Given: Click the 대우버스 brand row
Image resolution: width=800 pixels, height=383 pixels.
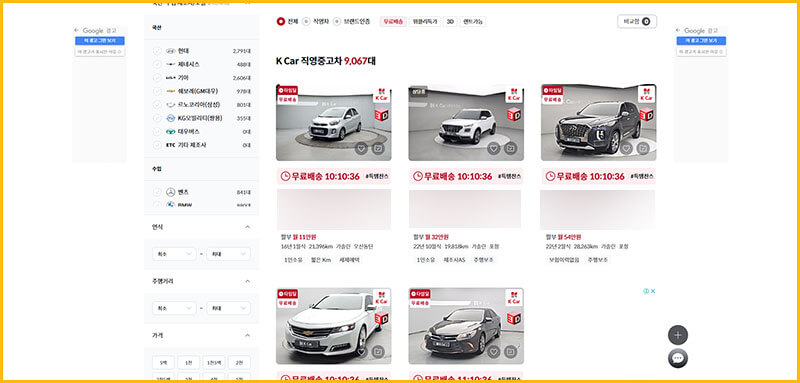Looking at the screenshot, I should click(202, 132).
